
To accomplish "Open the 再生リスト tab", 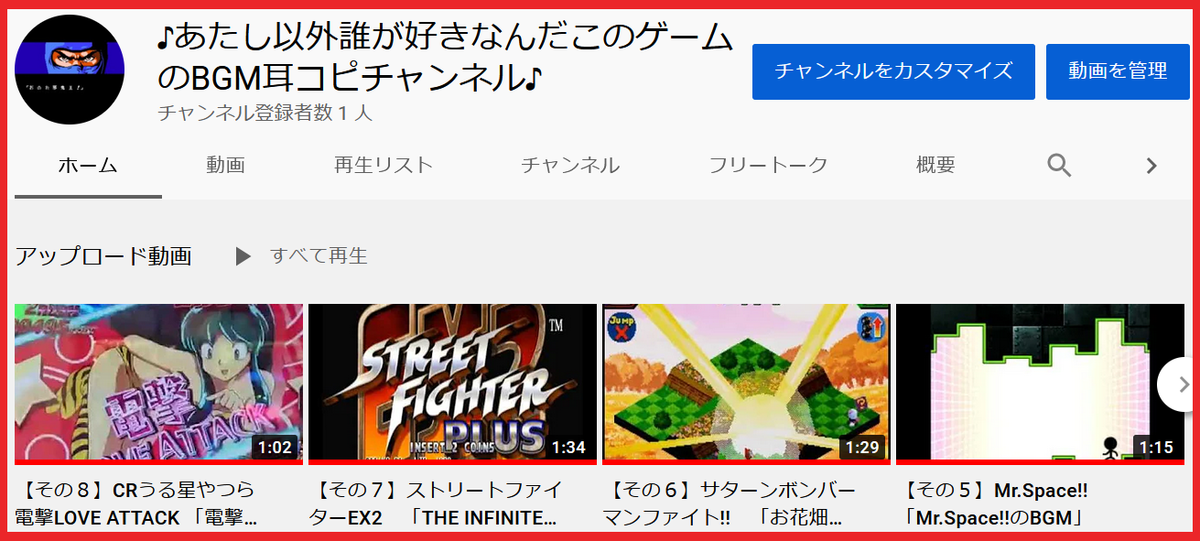I will [x=384, y=165].
